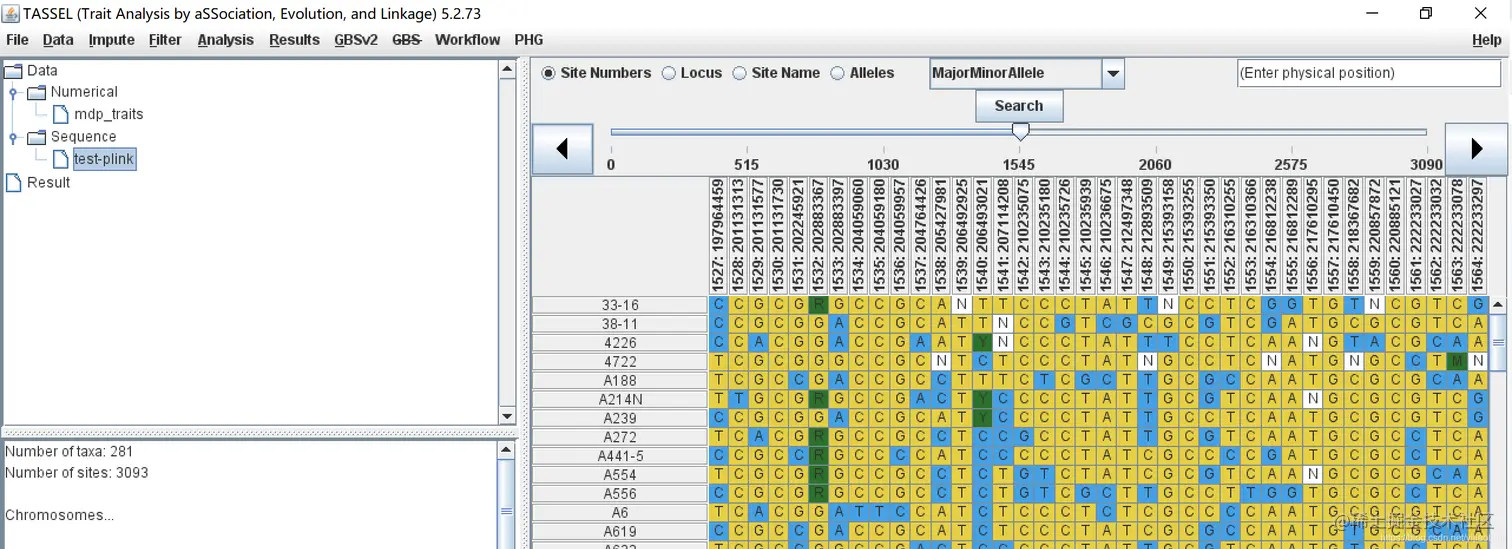1512x549 pixels.
Task: Select the Locus radio button
Action: pyautogui.click(x=668, y=73)
